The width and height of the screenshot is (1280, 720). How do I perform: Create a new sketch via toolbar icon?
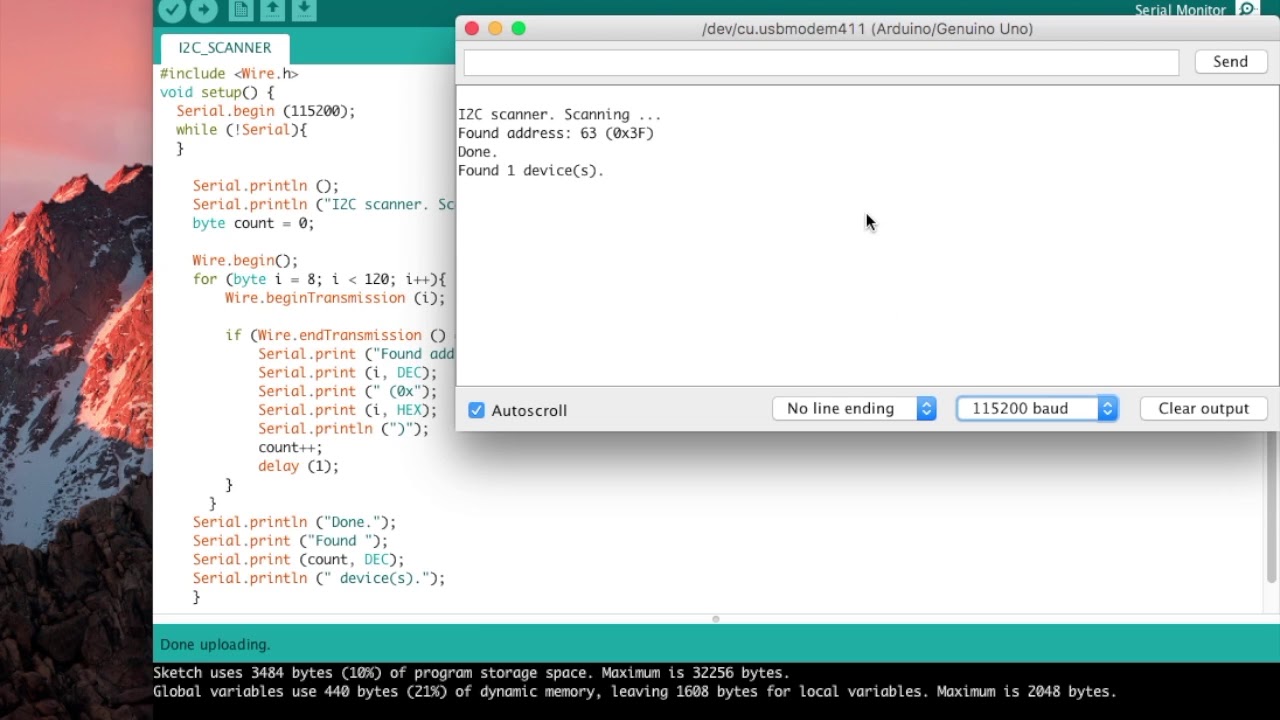[x=240, y=10]
